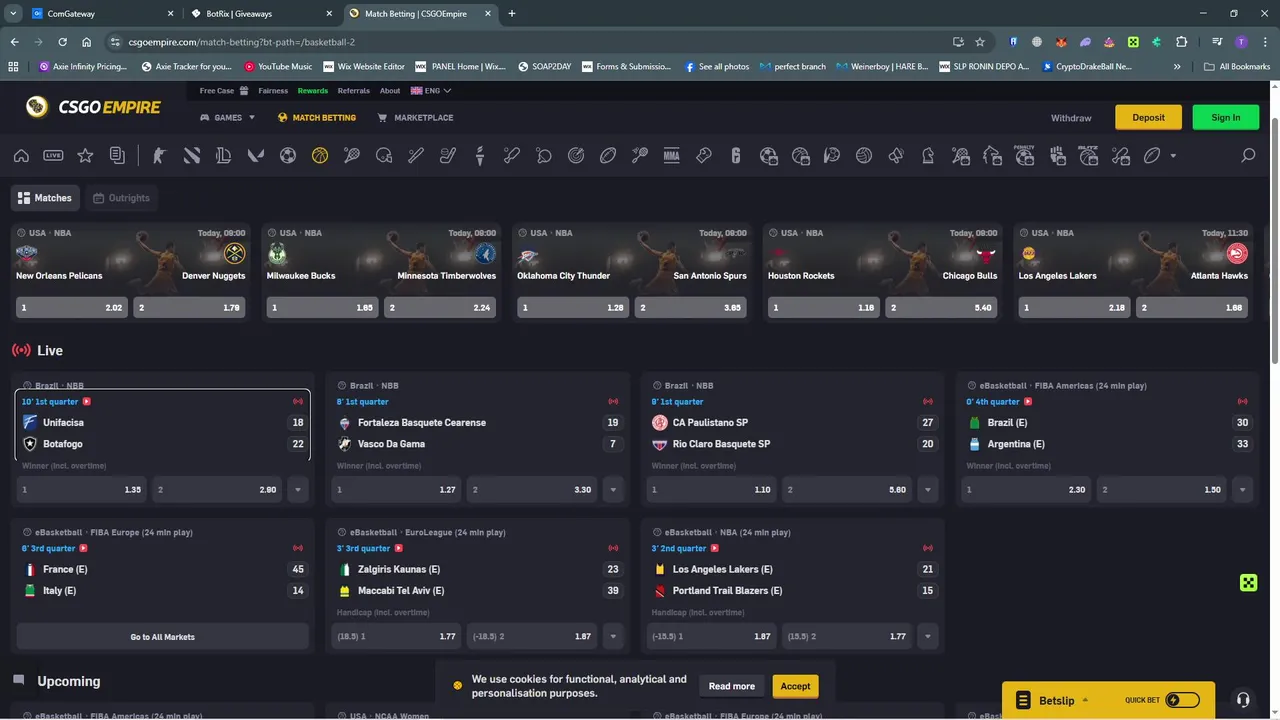Open the search magnifier icon
The width and height of the screenshot is (1280, 720).
(x=1248, y=156)
